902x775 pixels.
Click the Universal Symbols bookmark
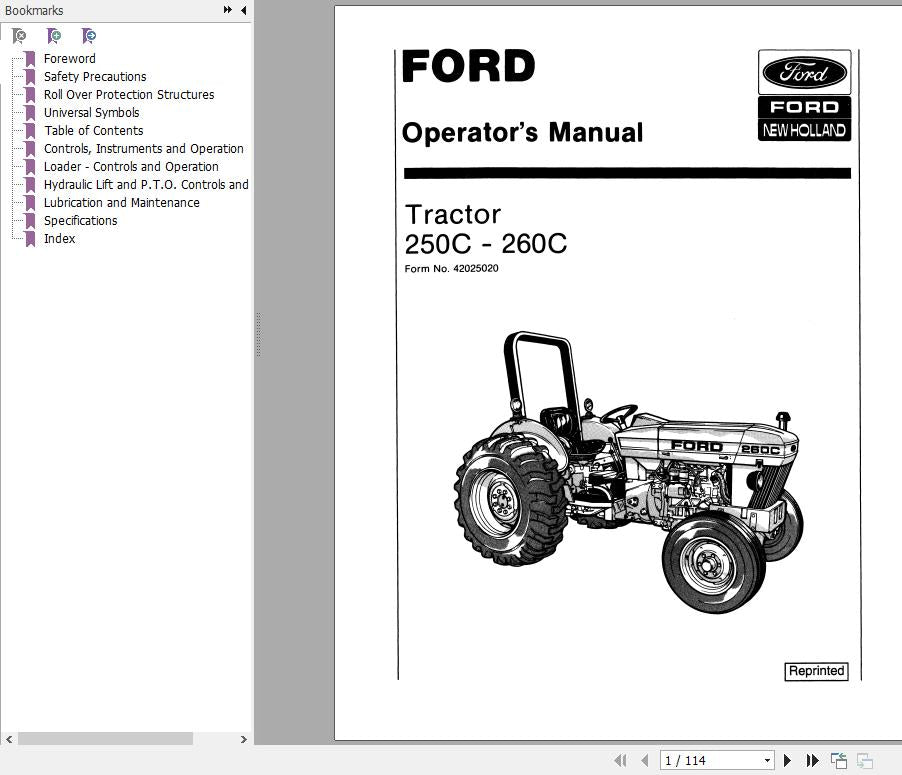(x=91, y=113)
